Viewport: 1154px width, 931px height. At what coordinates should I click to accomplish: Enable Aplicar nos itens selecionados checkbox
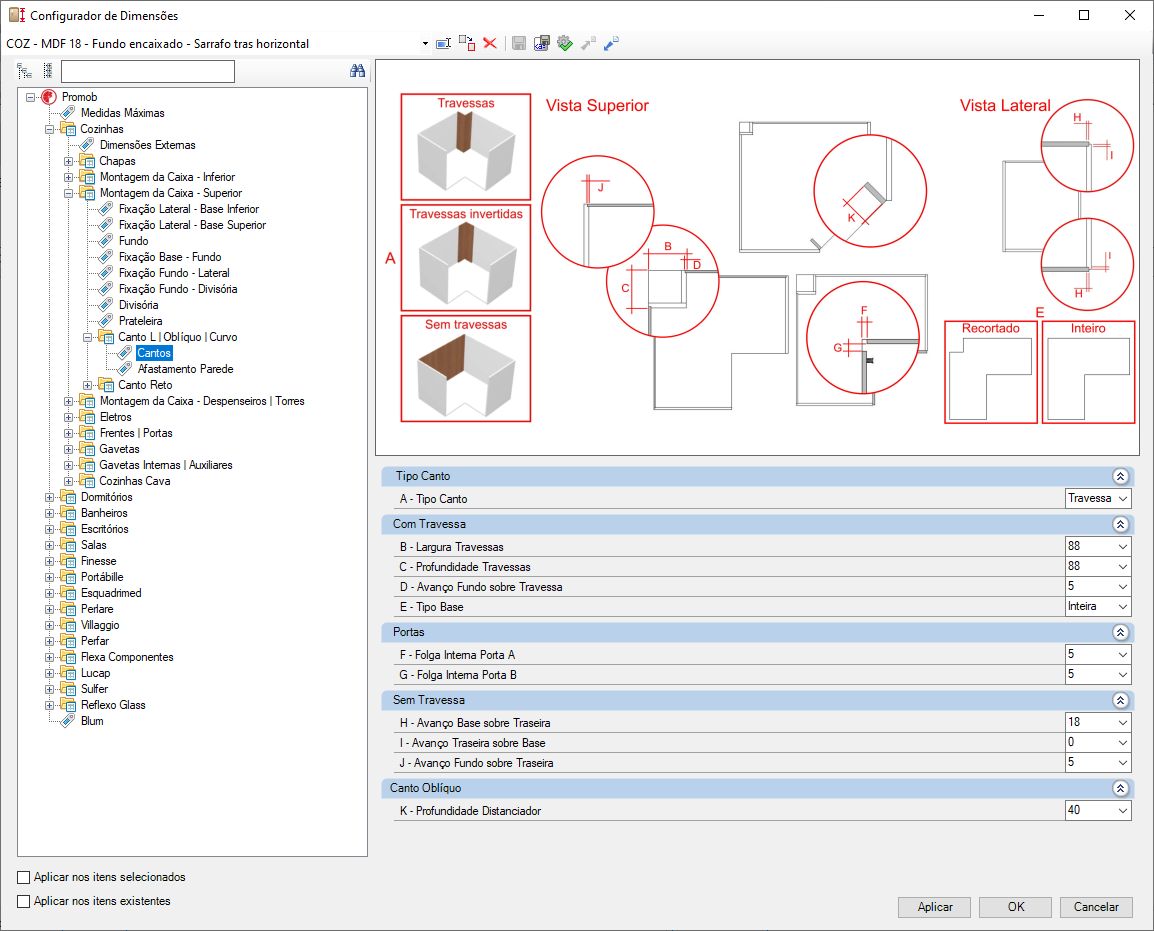pyautogui.click(x=24, y=877)
